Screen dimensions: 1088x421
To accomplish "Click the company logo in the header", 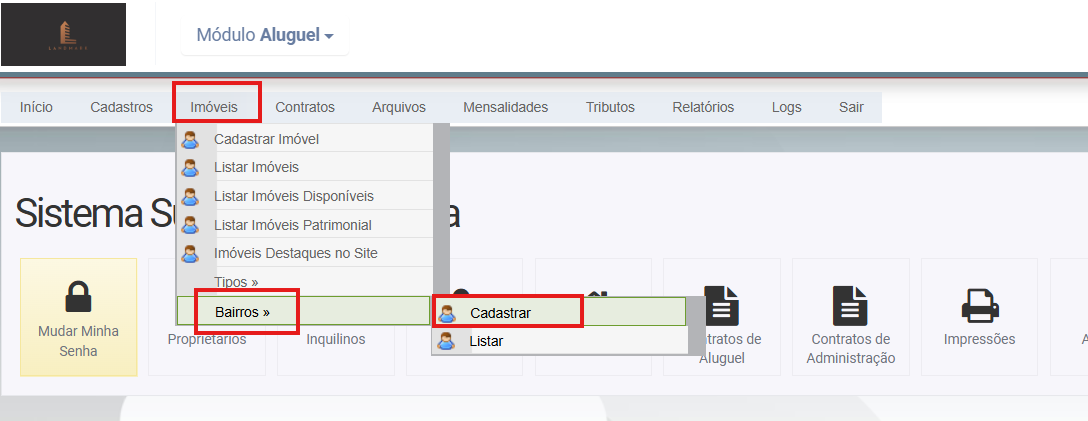I will (64, 35).
